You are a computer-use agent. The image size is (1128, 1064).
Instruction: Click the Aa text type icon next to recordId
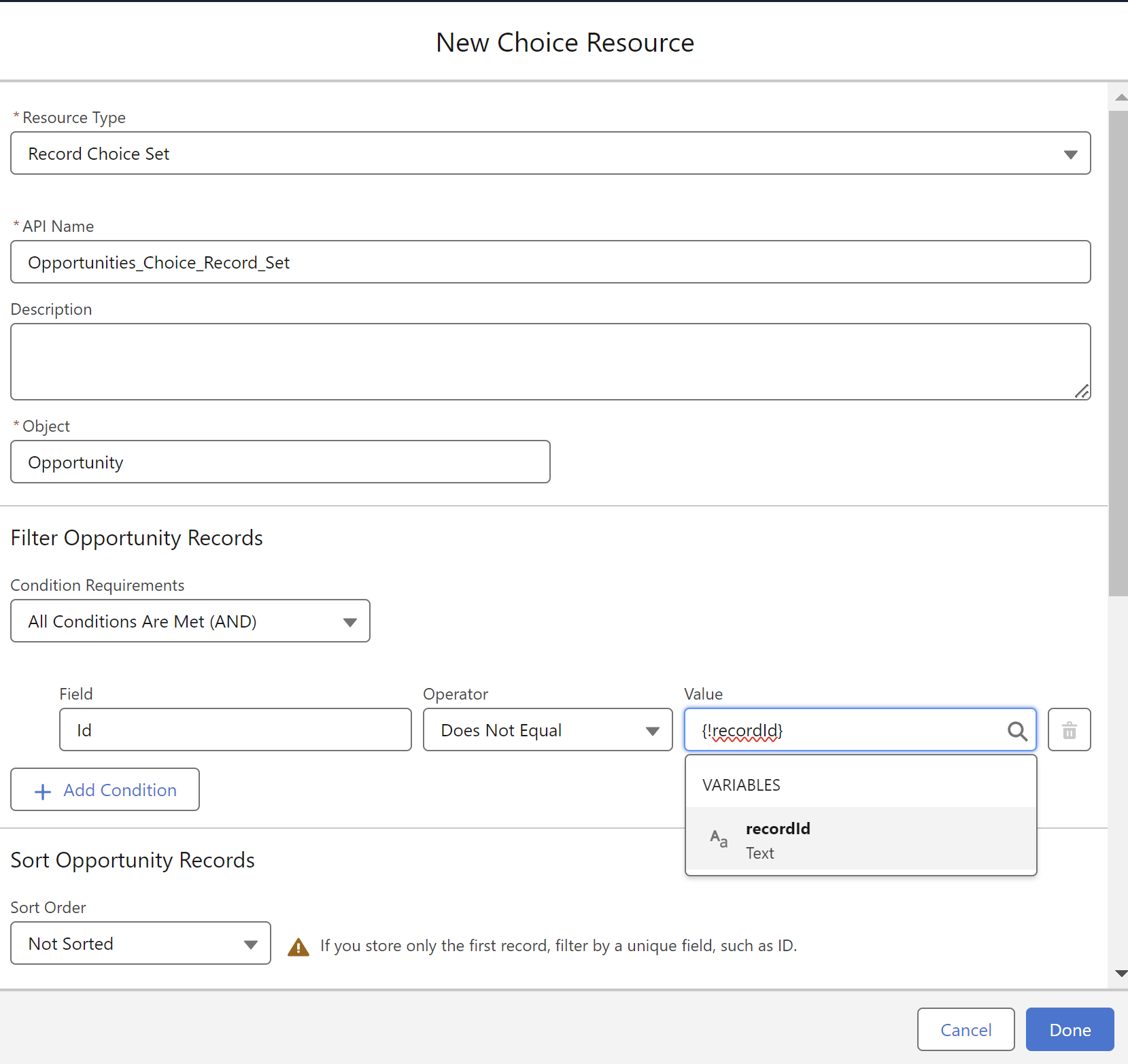(719, 838)
